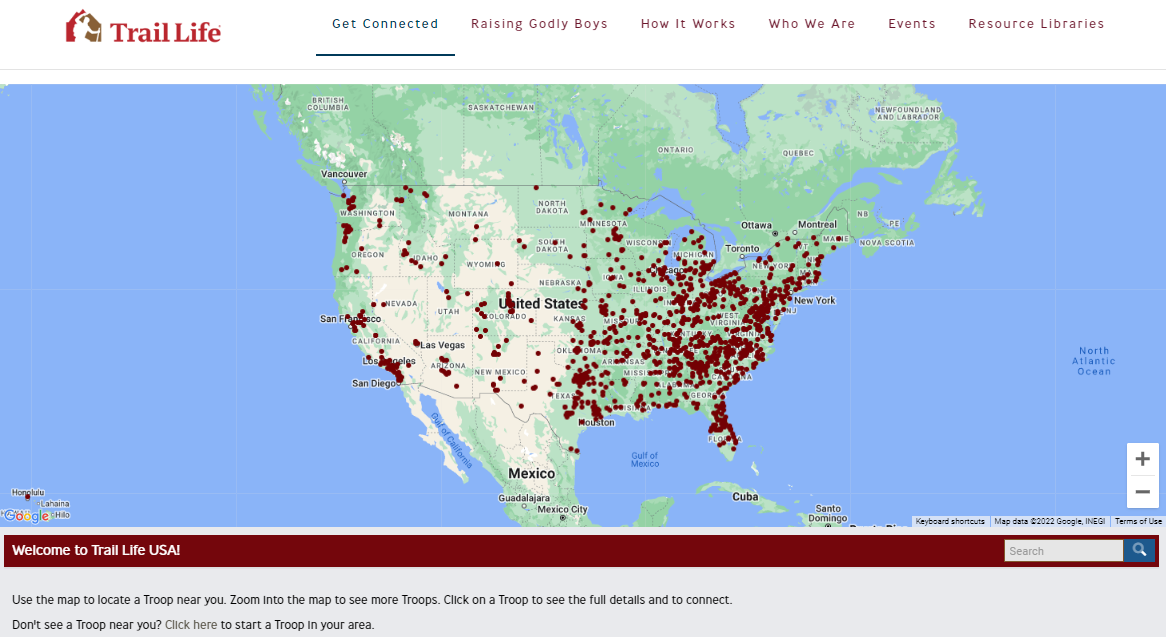Image resolution: width=1166 pixels, height=637 pixels.
Task: Open the Events menu
Action: pos(912,24)
